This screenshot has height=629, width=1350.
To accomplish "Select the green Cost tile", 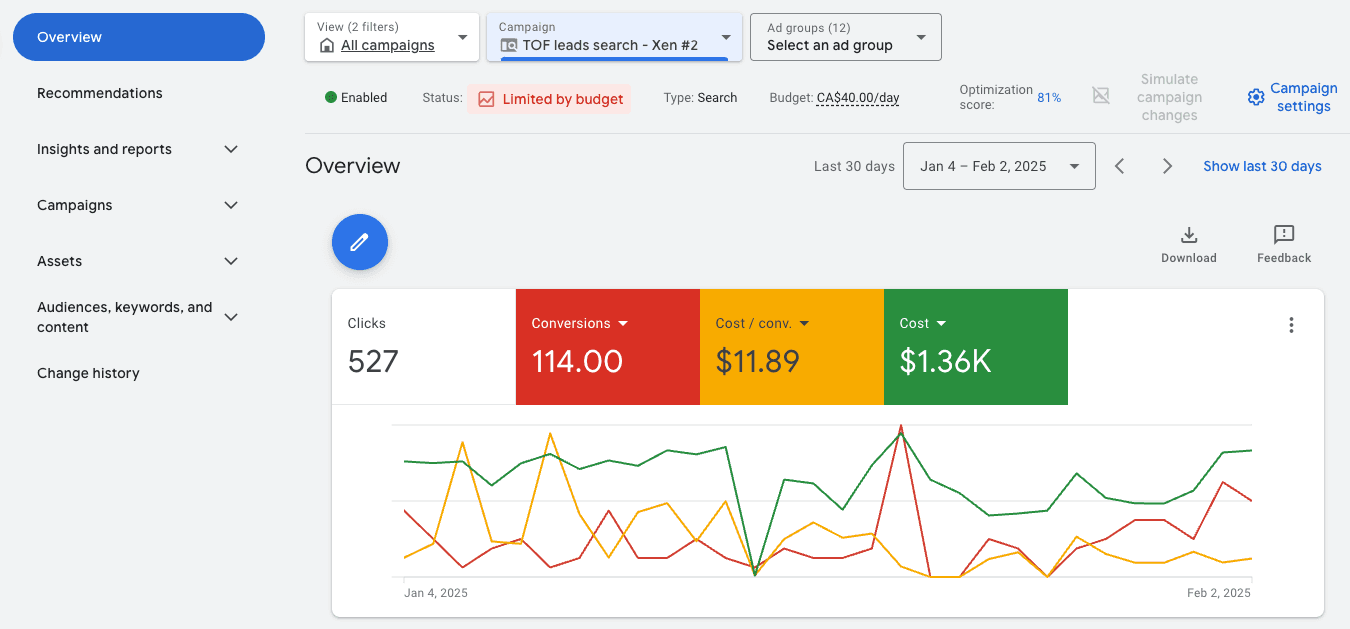I will click(x=976, y=347).
